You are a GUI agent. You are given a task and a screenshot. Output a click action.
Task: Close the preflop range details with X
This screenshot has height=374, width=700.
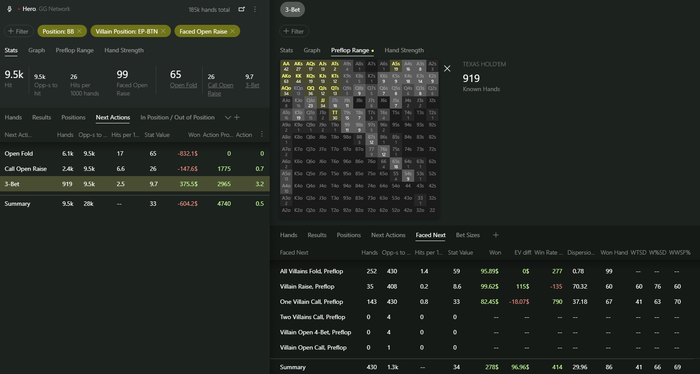pos(447,68)
